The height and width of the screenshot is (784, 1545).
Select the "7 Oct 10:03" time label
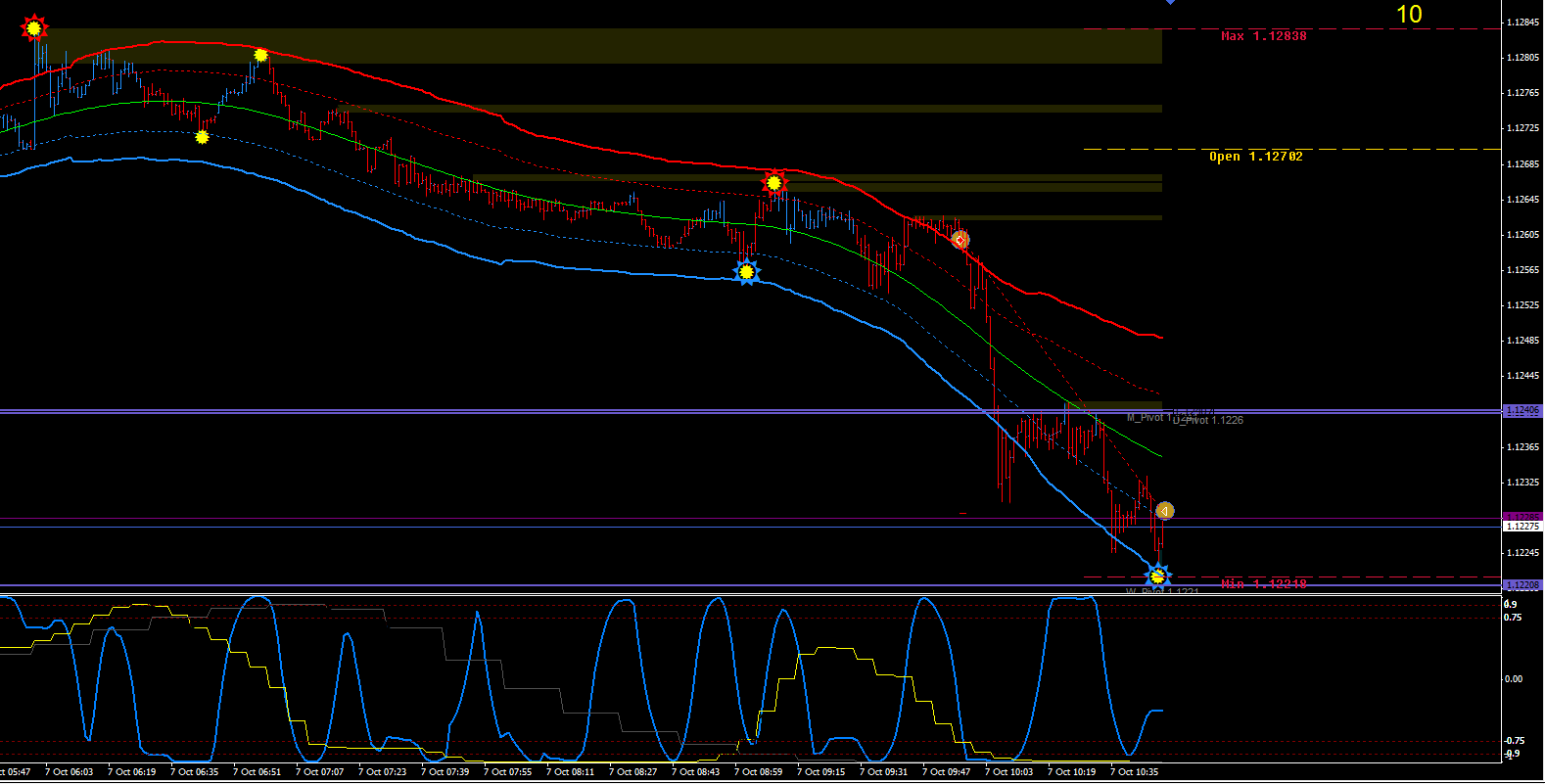(x=1011, y=772)
